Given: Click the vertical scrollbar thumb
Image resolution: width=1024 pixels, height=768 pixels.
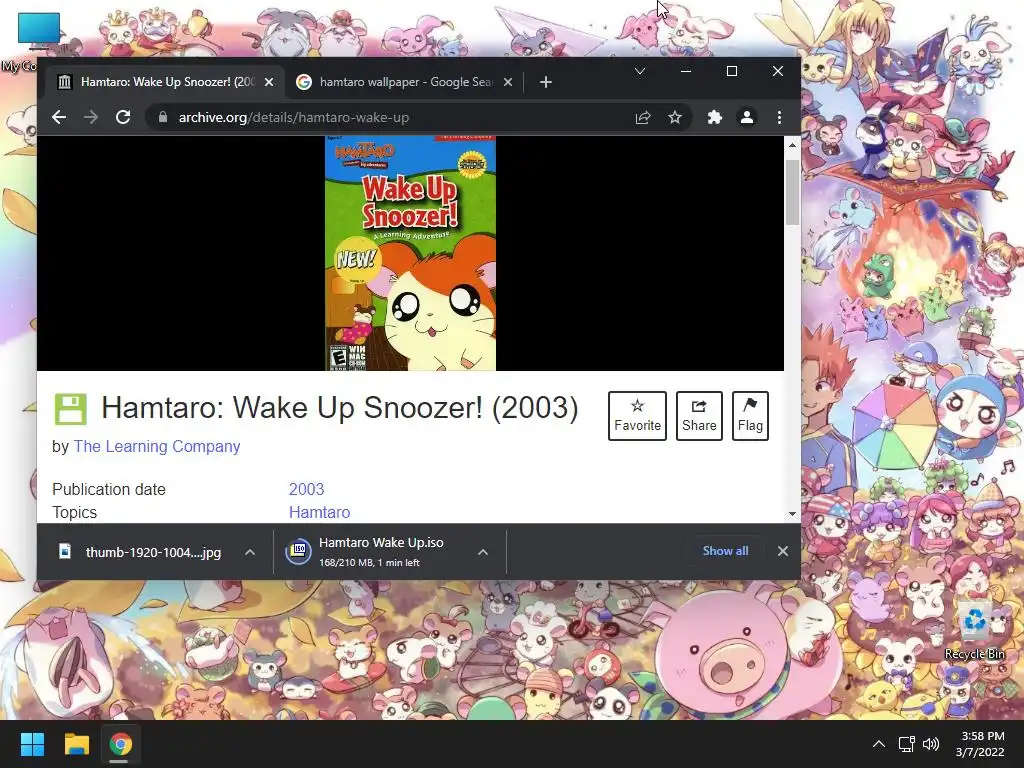Looking at the screenshot, I should 792,192.
